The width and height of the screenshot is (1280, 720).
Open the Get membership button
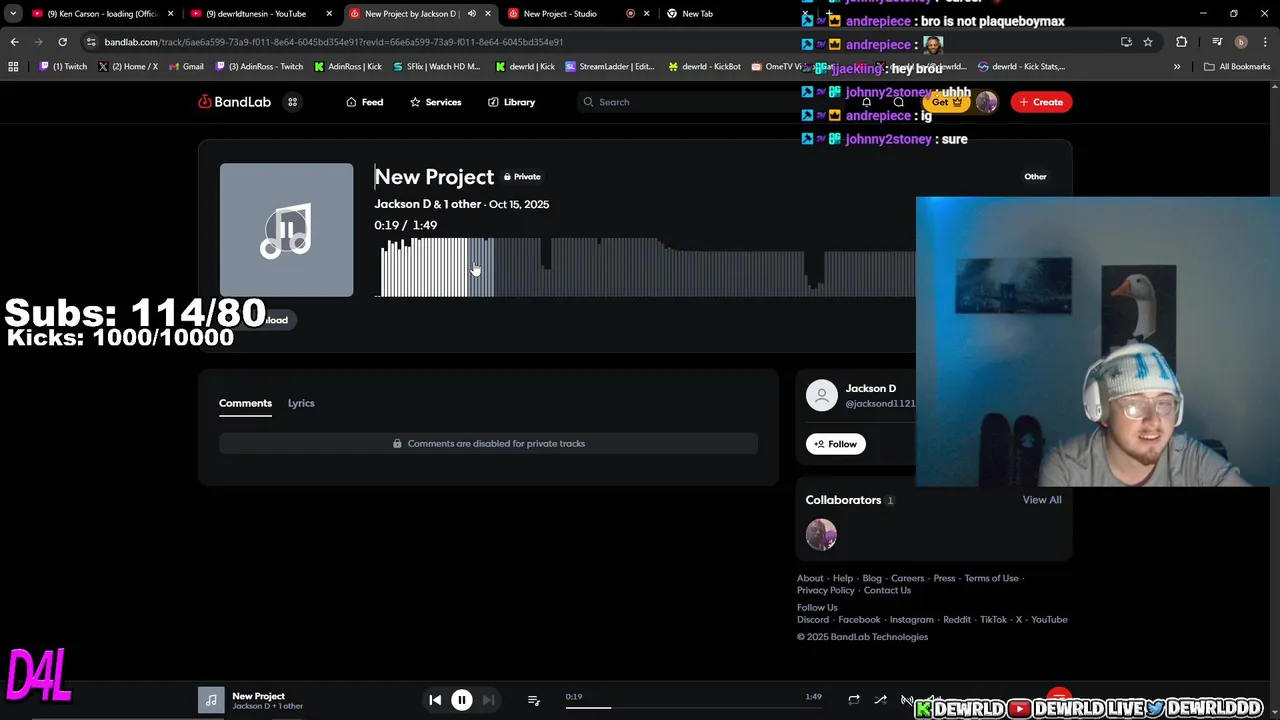(946, 102)
